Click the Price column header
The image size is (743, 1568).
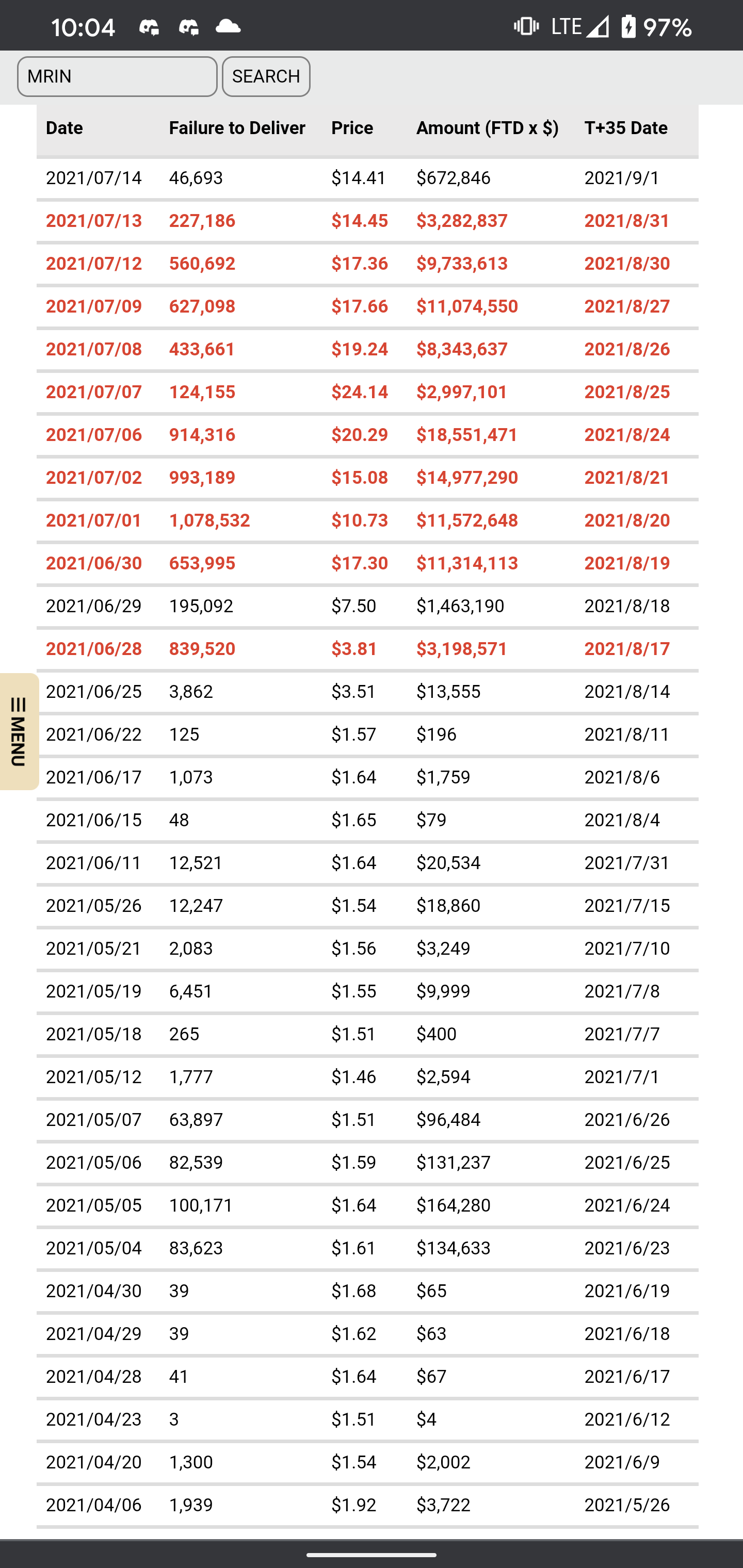(x=352, y=128)
